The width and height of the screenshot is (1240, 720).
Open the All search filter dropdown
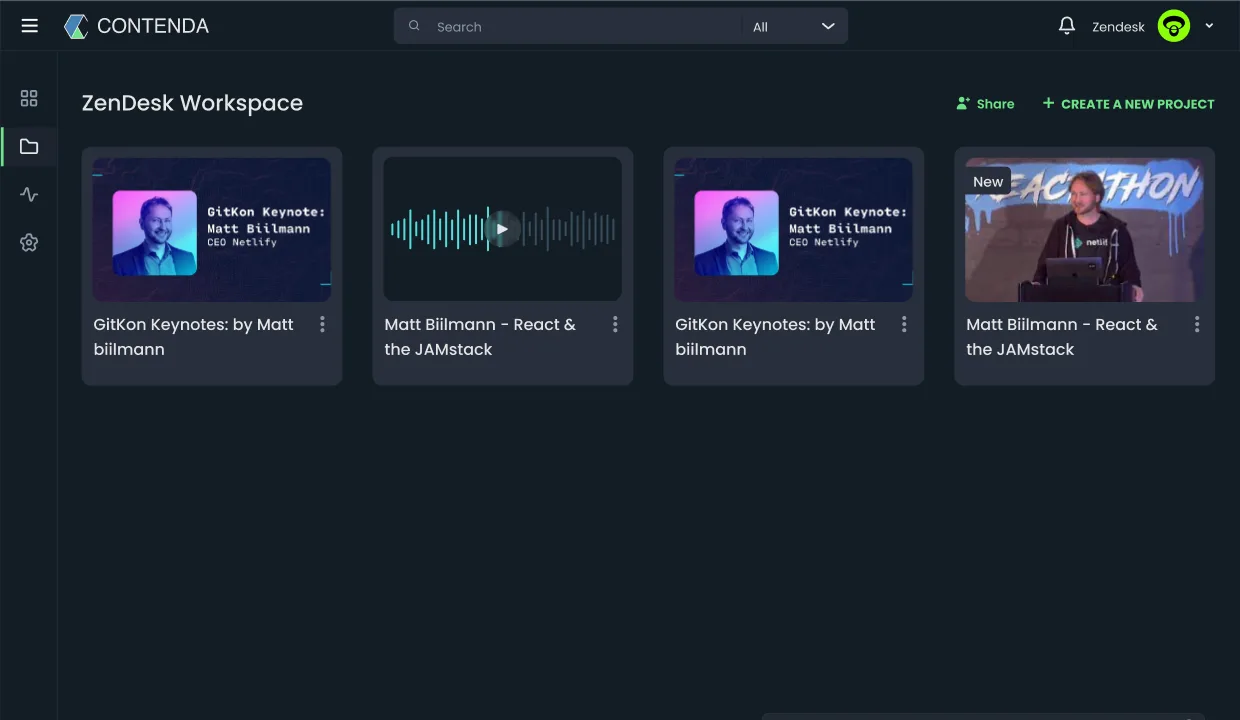tap(794, 26)
